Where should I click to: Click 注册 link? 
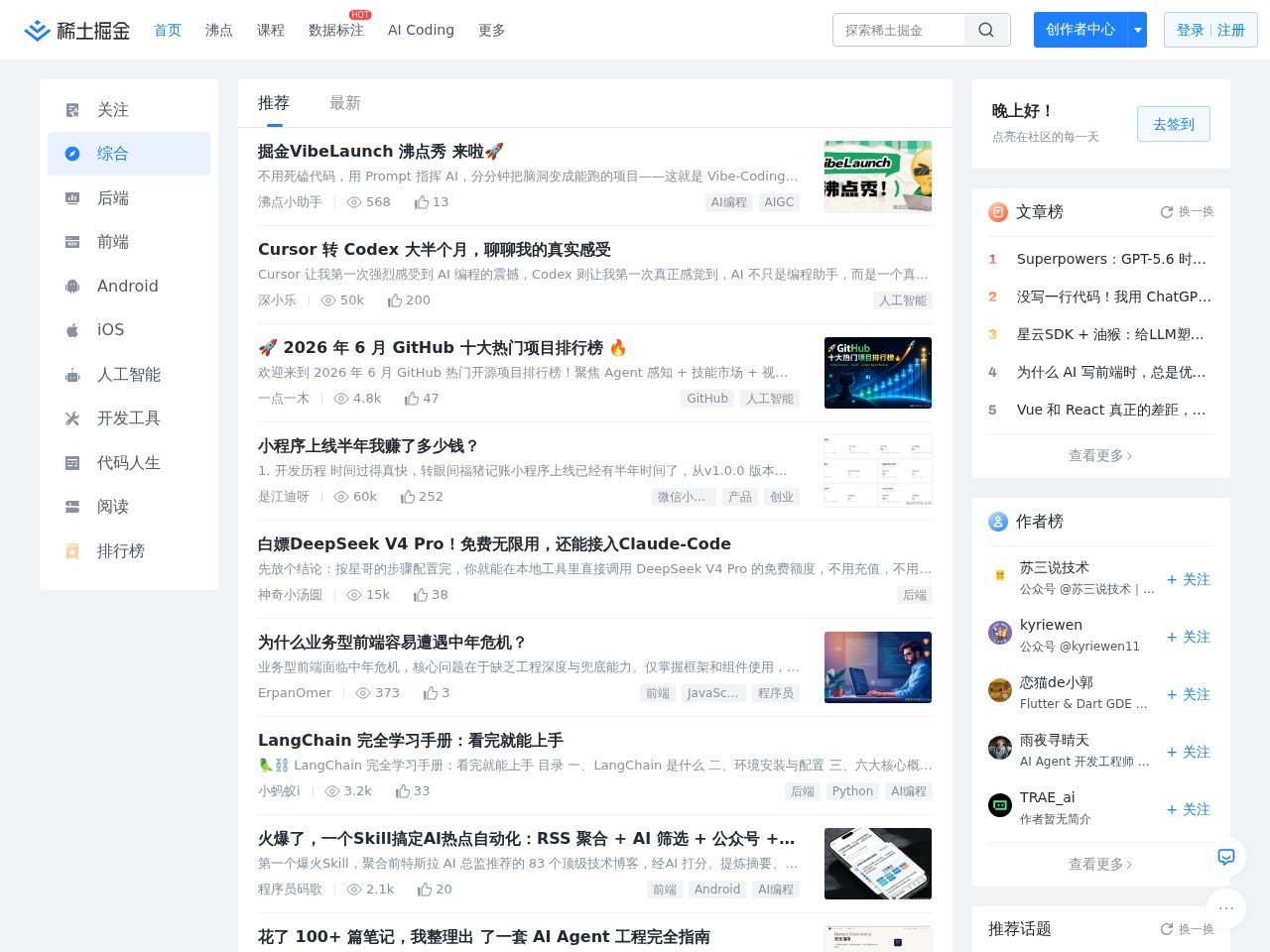pyautogui.click(x=1231, y=31)
